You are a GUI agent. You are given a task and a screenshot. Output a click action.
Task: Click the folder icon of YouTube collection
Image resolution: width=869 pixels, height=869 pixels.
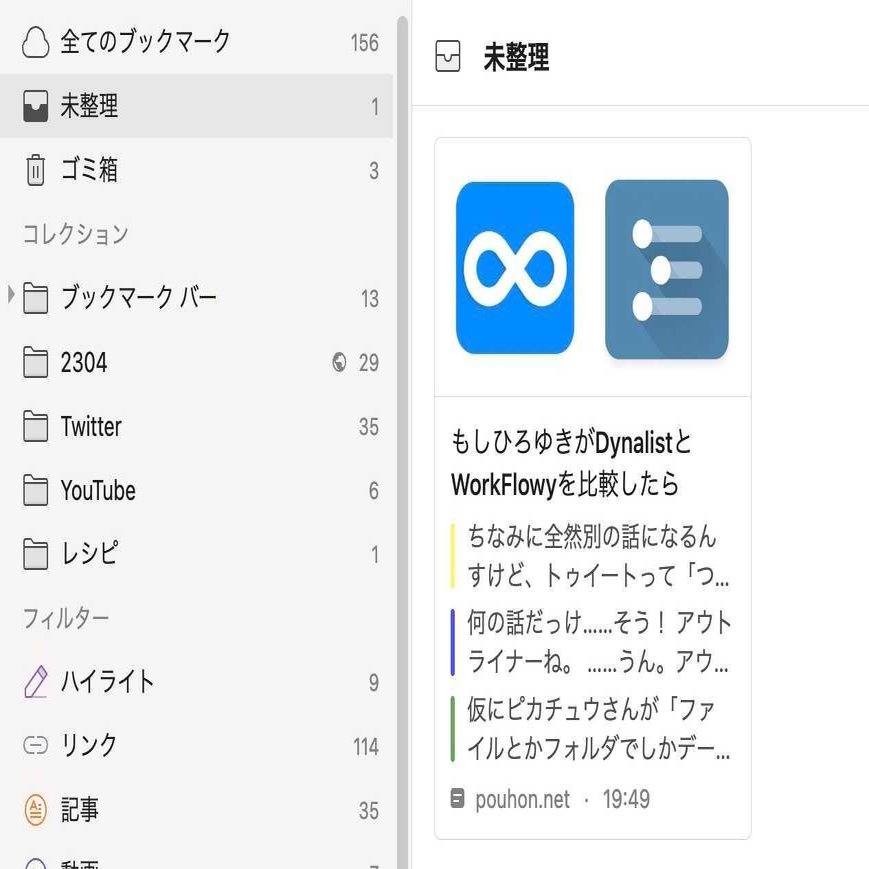click(x=35, y=490)
